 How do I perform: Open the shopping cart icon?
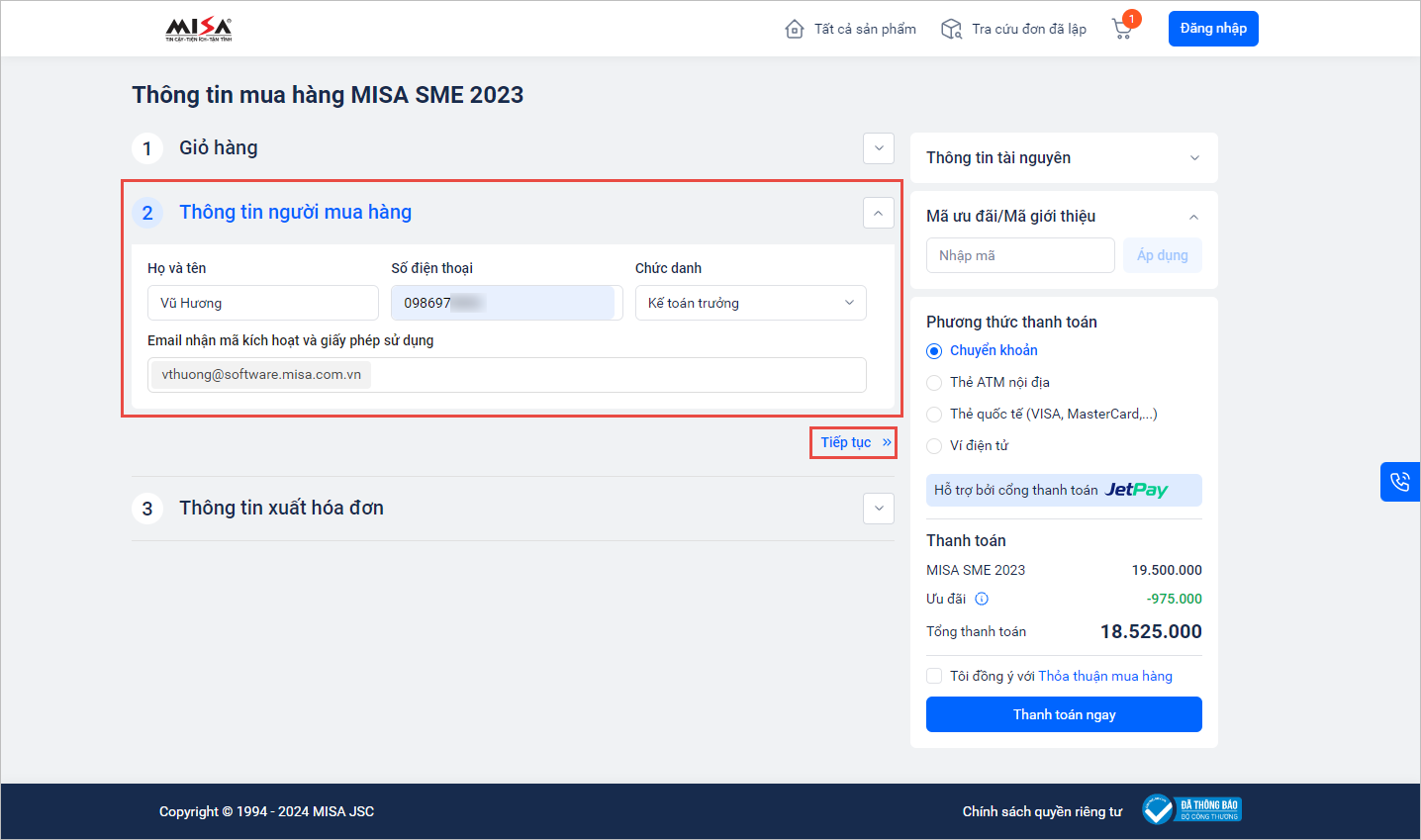[1122, 29]
